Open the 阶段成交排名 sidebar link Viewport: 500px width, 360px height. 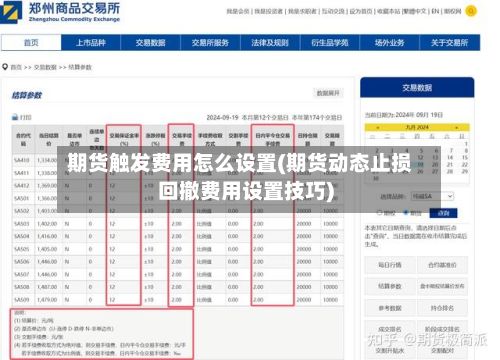442,329
